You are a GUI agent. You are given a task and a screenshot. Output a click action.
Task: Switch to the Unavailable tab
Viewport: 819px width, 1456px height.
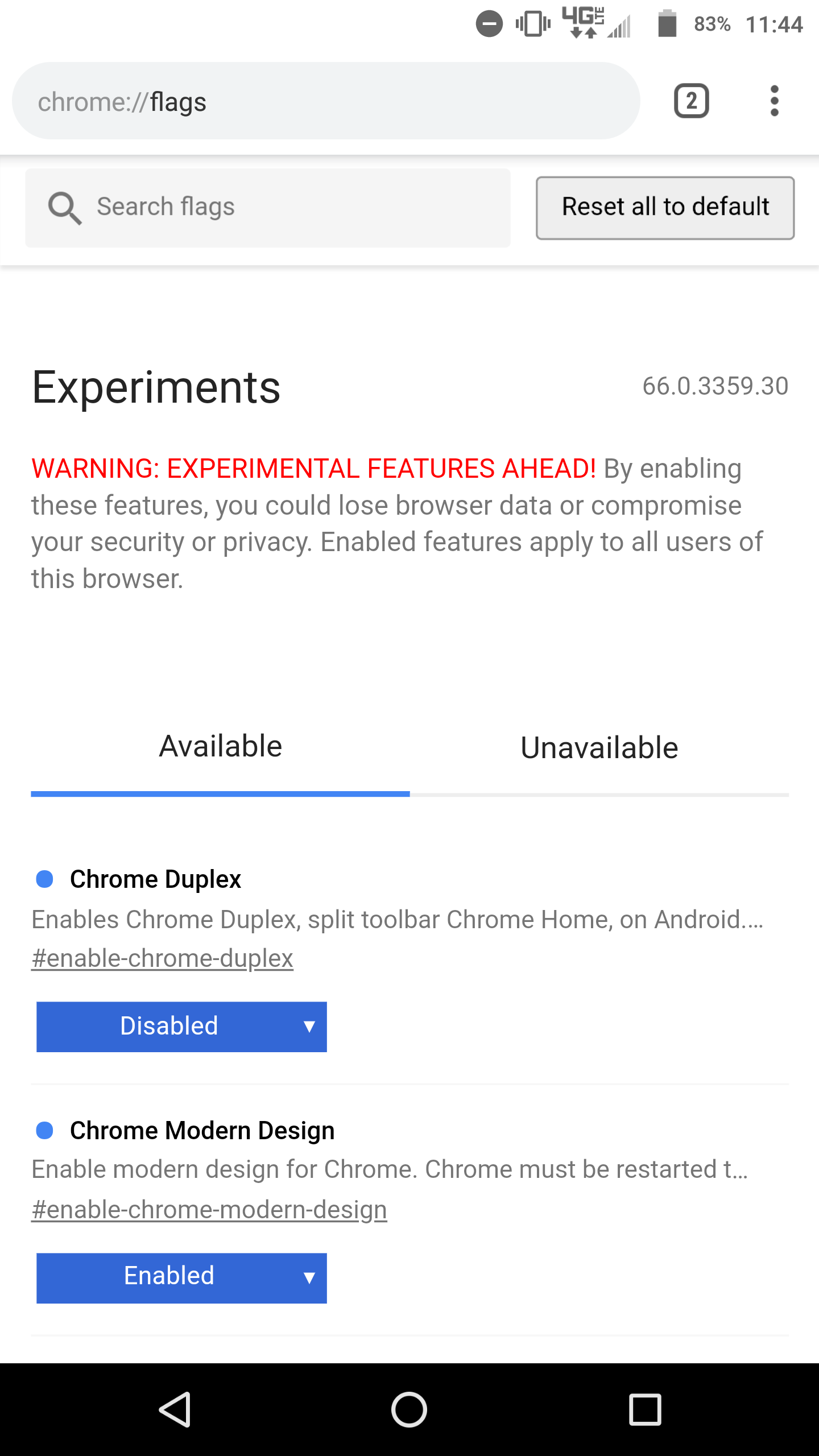(x=598, y=747)
